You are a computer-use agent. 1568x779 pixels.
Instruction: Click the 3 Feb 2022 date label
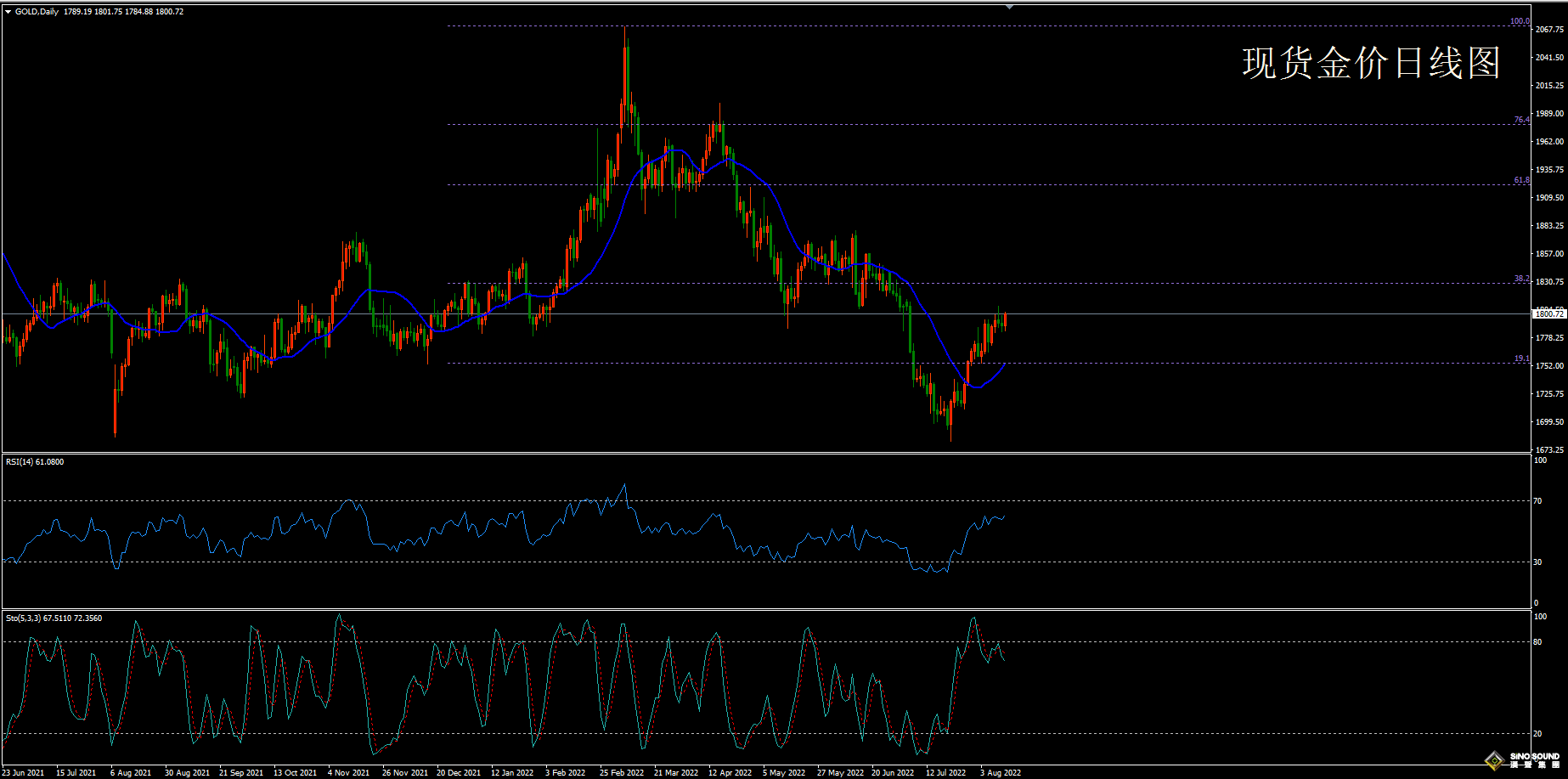pos(566,773)
